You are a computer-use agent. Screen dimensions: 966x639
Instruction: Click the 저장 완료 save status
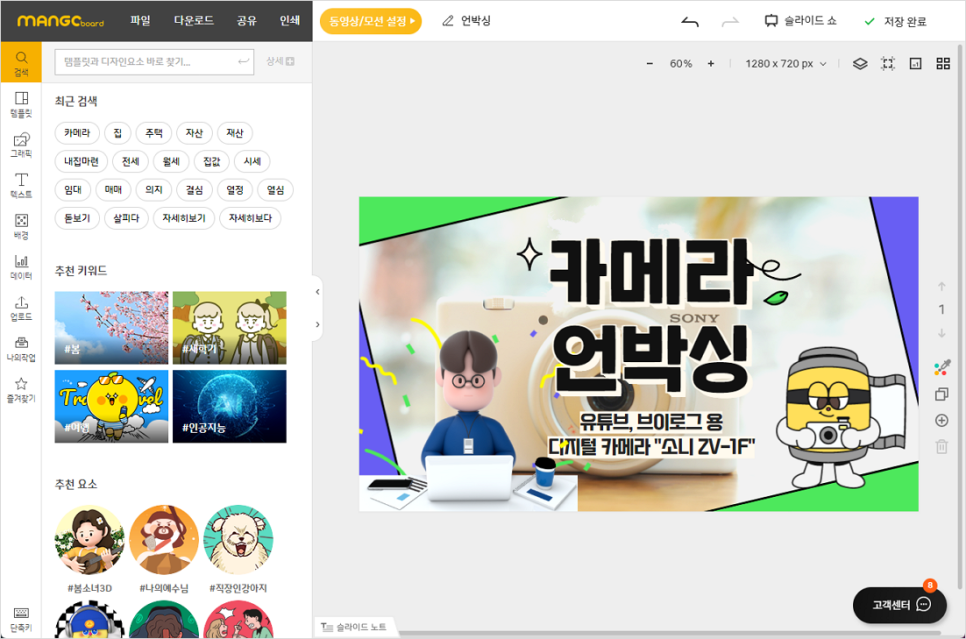[x=896, y=22]
